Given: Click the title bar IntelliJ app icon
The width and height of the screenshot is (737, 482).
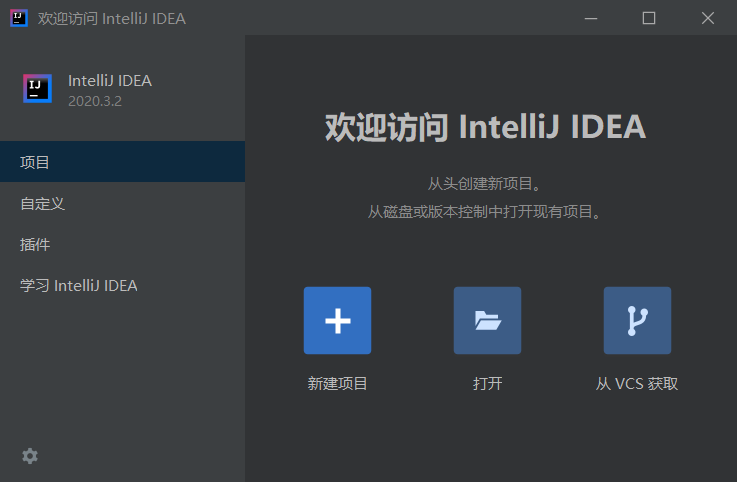Looking at the screenshot, I should click(18, 18).
